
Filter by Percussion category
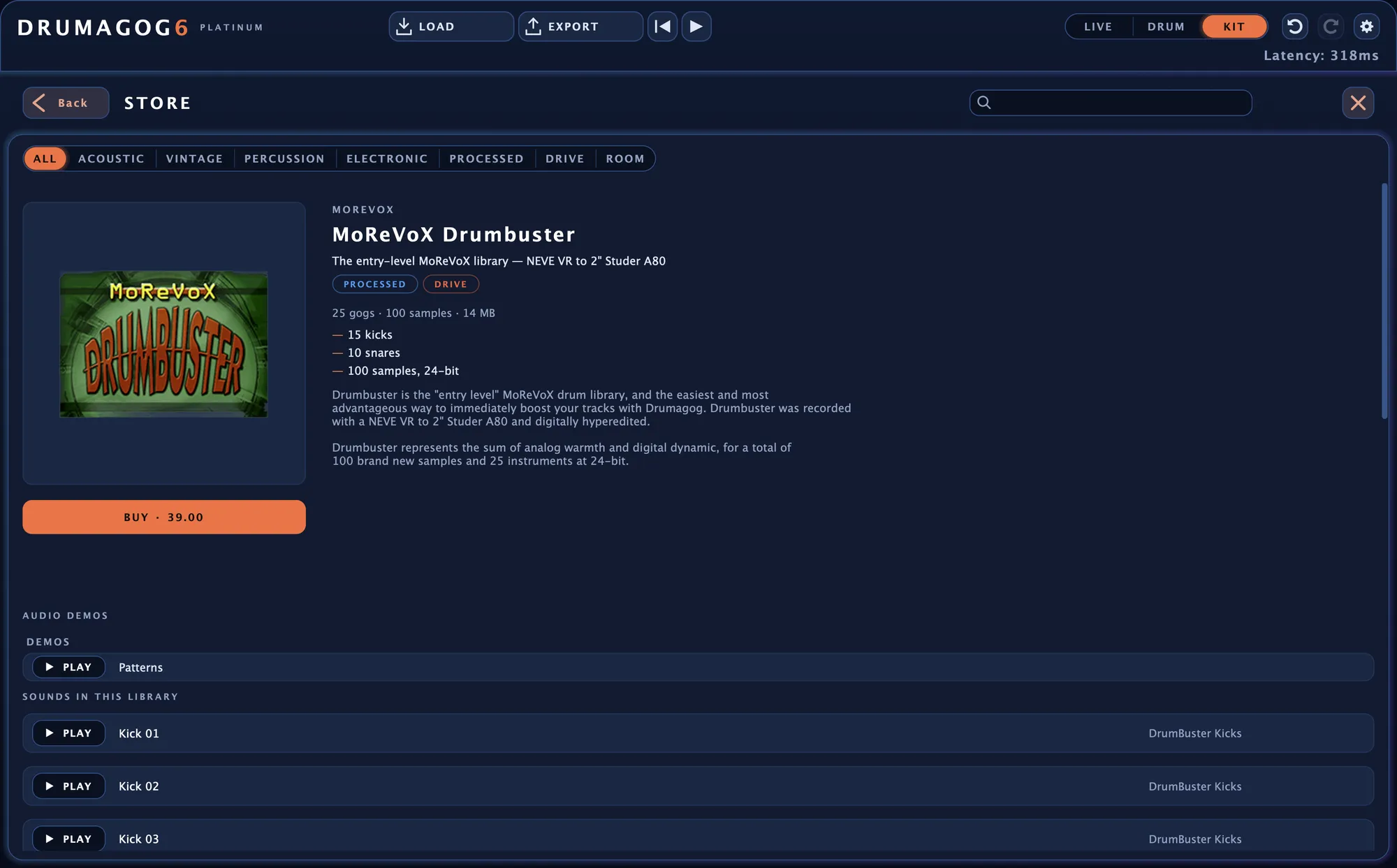(x=284, y=159)
